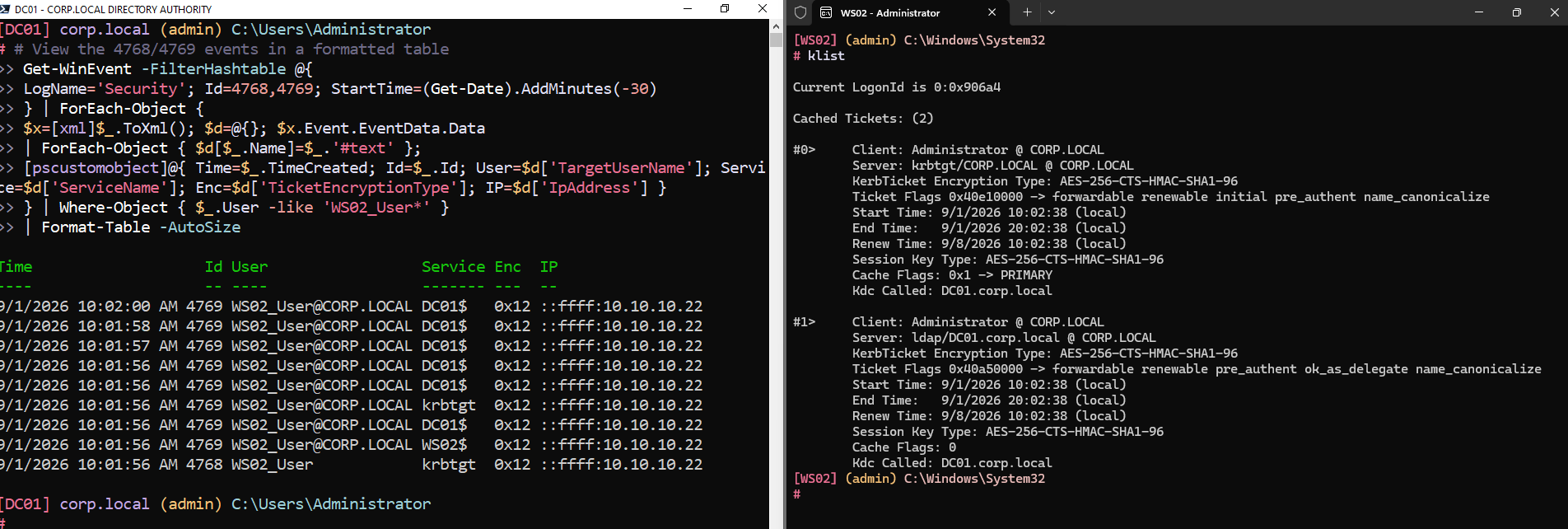Click "Where-Object" filter line in DC01
Screen dimensions: 1568x529
(x=224, y=208)
